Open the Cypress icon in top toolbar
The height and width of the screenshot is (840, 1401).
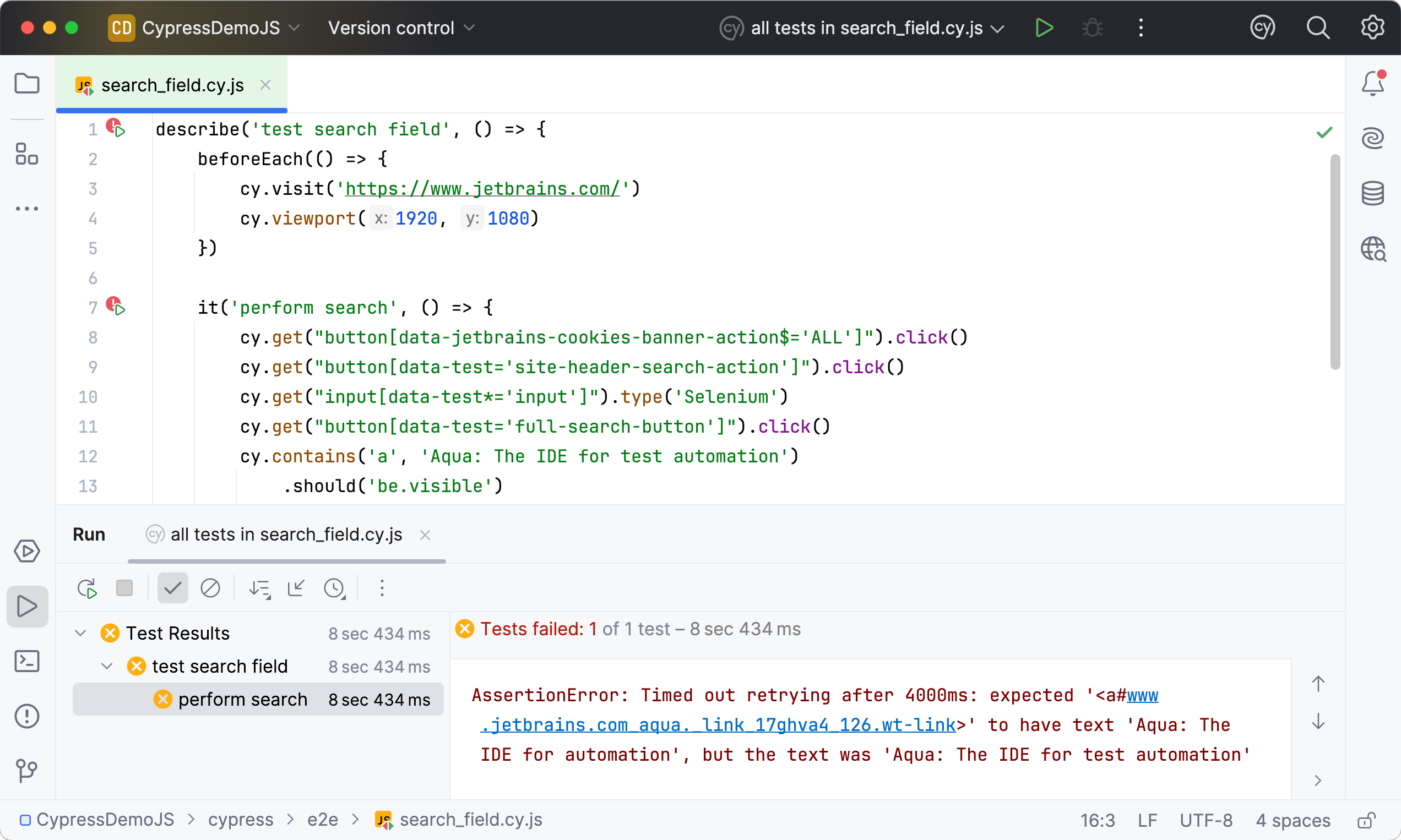click(x=1262, y=27)
